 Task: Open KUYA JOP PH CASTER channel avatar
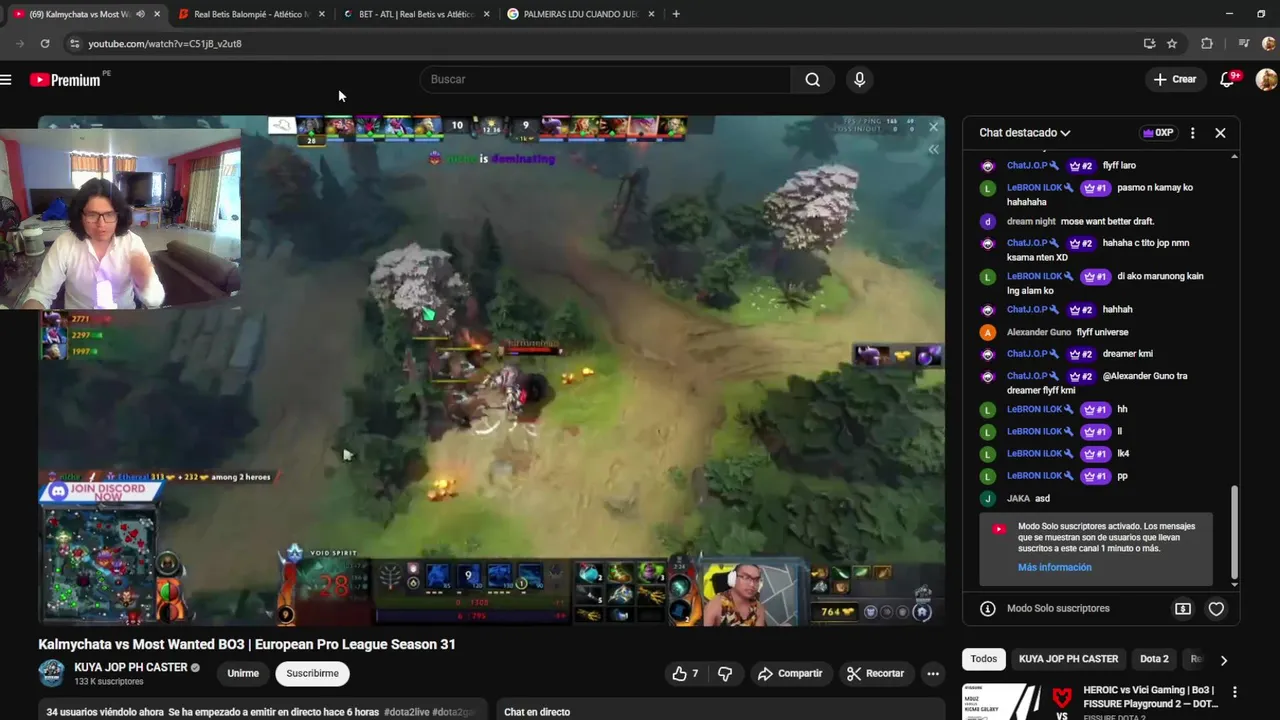point(52,673)
